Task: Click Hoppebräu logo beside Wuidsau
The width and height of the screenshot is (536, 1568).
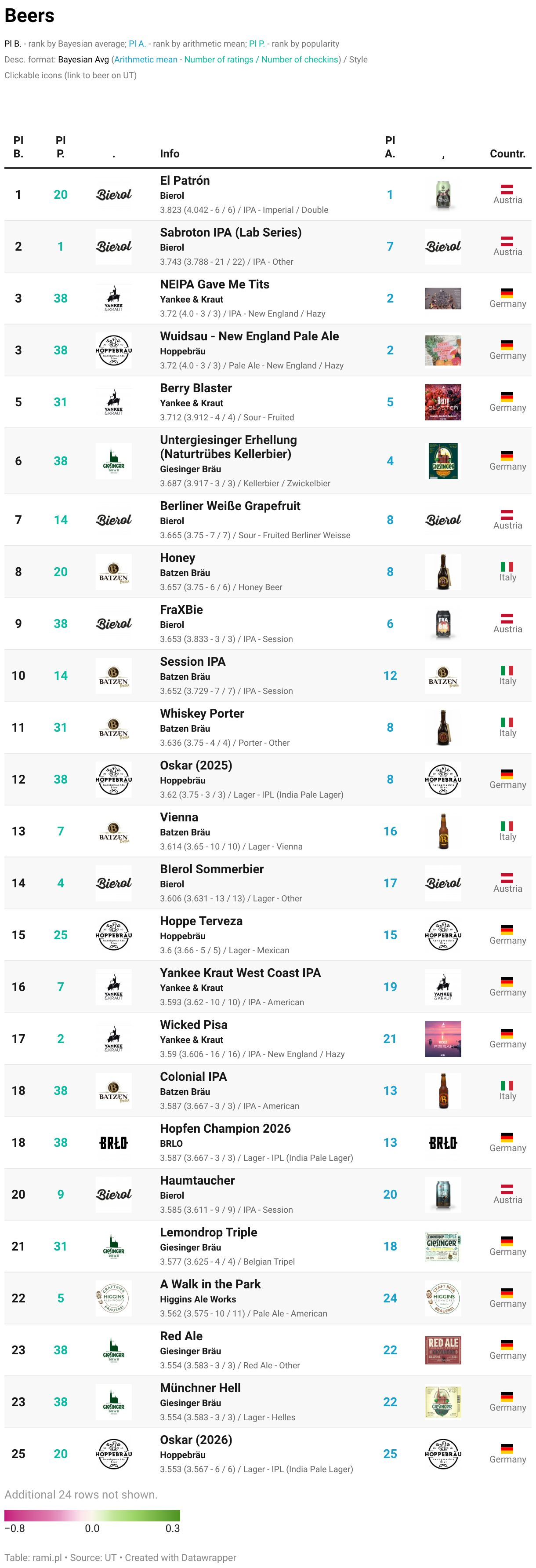Action: pos(114,350)
